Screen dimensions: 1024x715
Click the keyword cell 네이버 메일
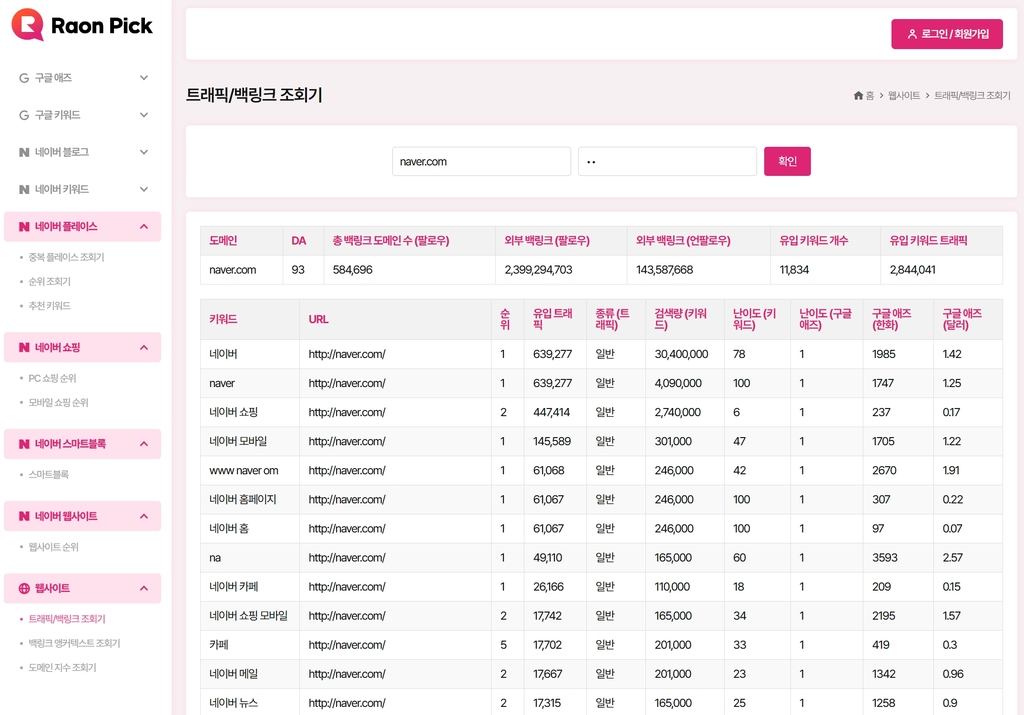(234, 674)
